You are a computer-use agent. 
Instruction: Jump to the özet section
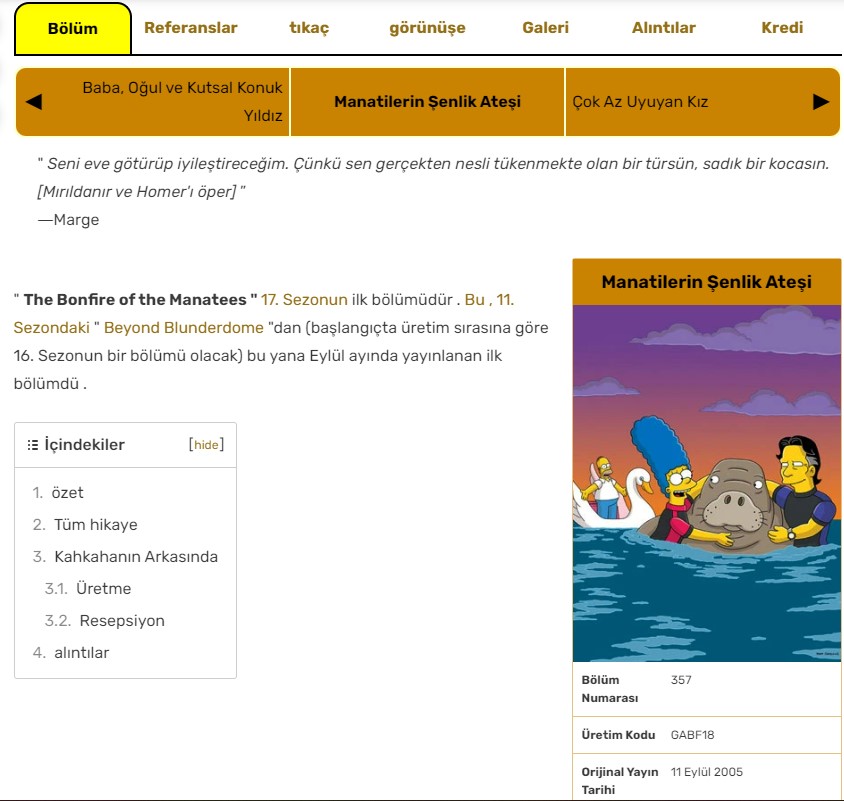point(67,492)
